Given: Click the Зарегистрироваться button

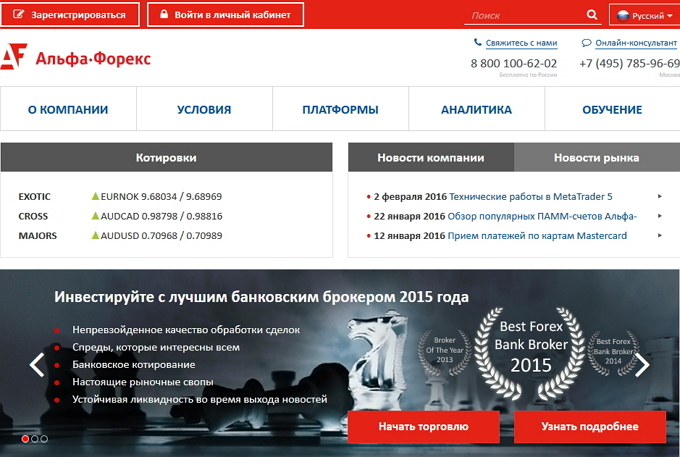Looking at the screenshot, I should tap(70, 15).
